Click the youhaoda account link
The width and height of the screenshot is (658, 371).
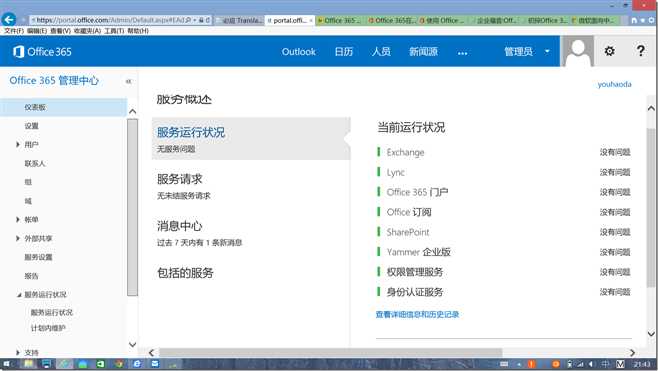(x=614, y=84)
